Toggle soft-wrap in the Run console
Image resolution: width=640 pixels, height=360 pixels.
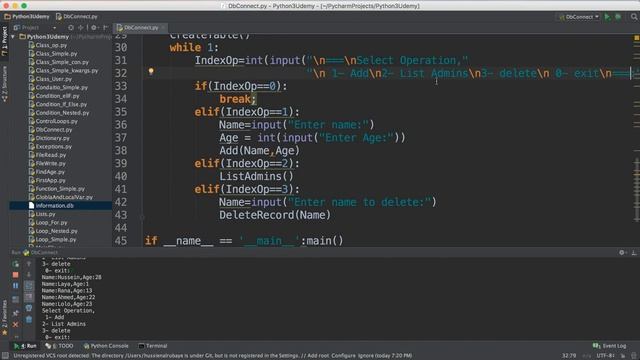coord(29,286)
